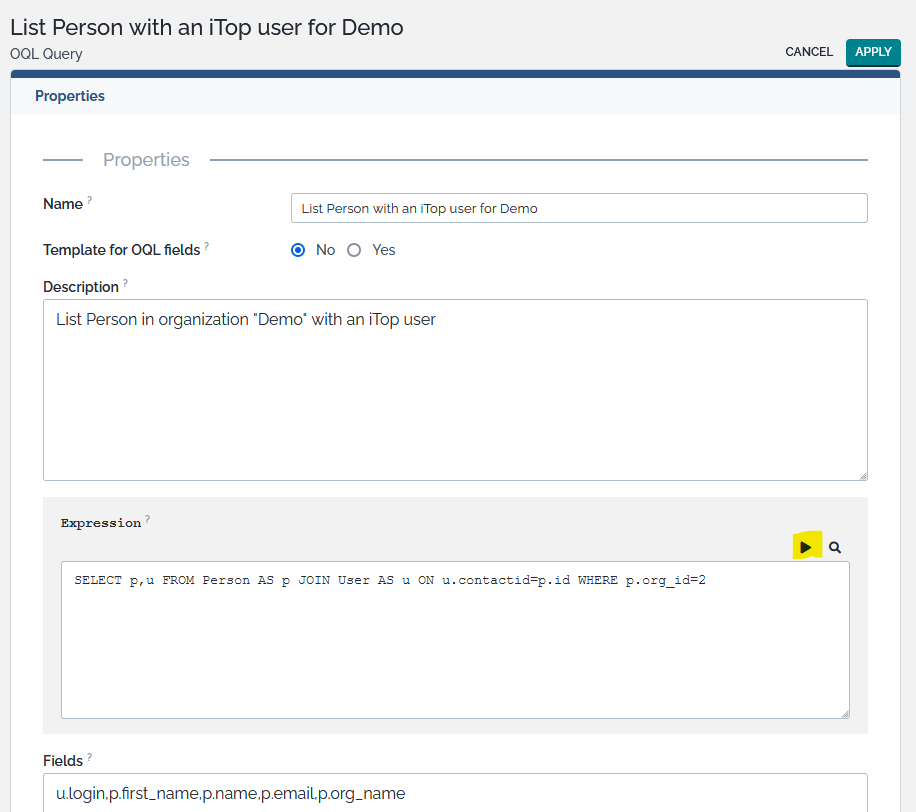Screen dimensions: 916x812
Task: Show help tooltip next to Name label
Action: click(x=89, y=201)
